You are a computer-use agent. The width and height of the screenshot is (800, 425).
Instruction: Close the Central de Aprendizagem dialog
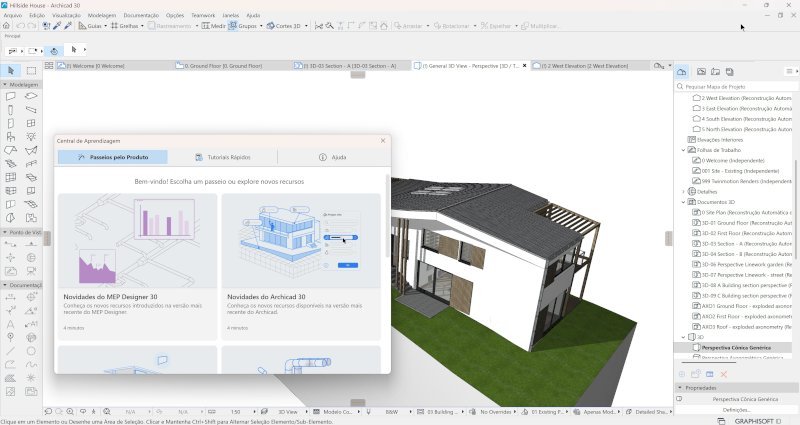(383, 141)
